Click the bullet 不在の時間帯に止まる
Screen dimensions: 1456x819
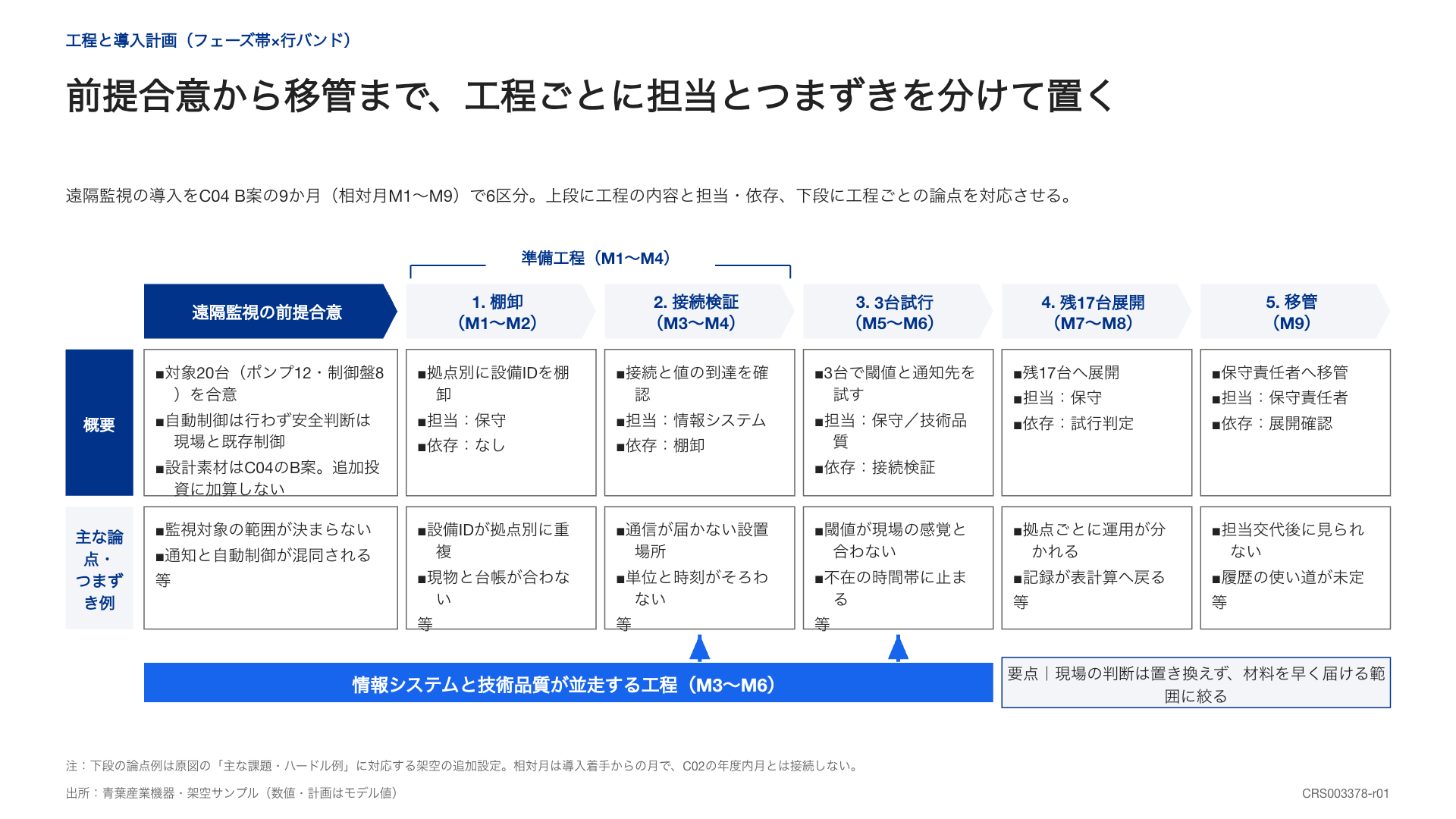pos(891,588)
